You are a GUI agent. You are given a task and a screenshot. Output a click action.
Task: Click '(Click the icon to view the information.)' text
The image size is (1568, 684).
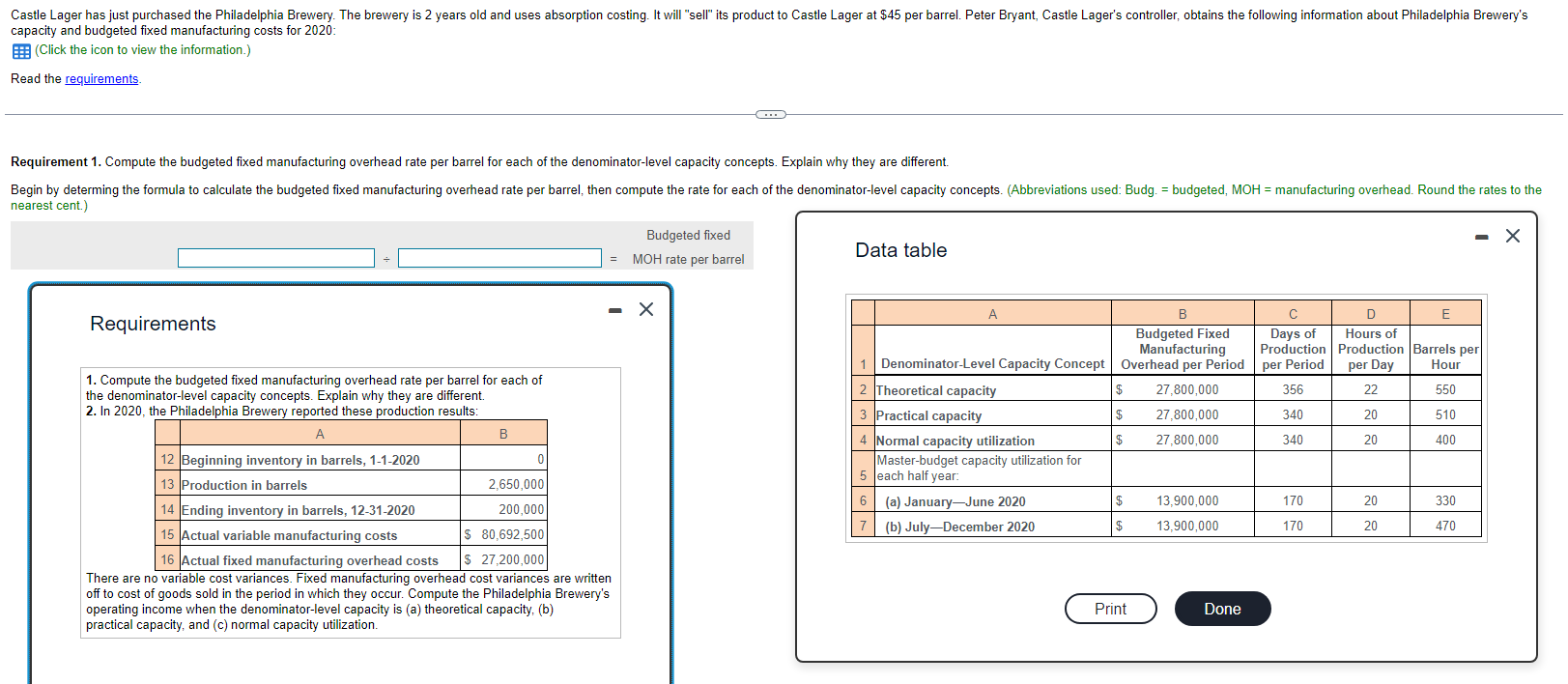coord(143,50)
